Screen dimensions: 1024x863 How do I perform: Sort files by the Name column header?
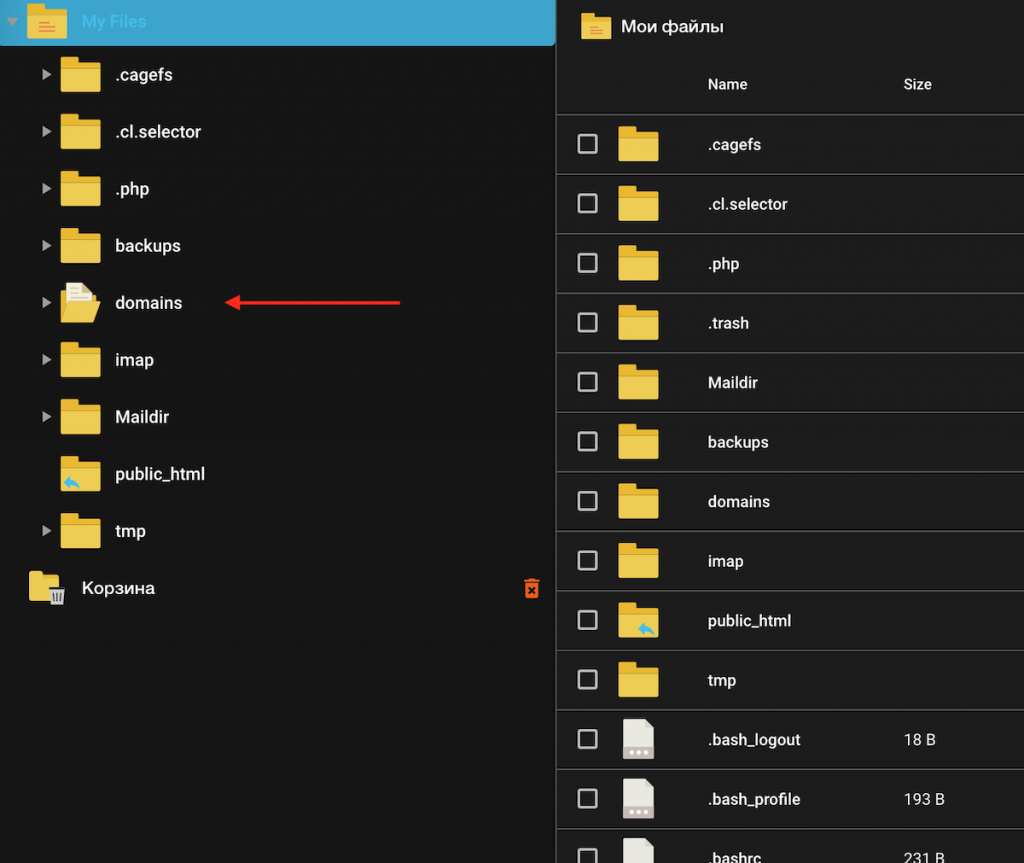(727, 85)
